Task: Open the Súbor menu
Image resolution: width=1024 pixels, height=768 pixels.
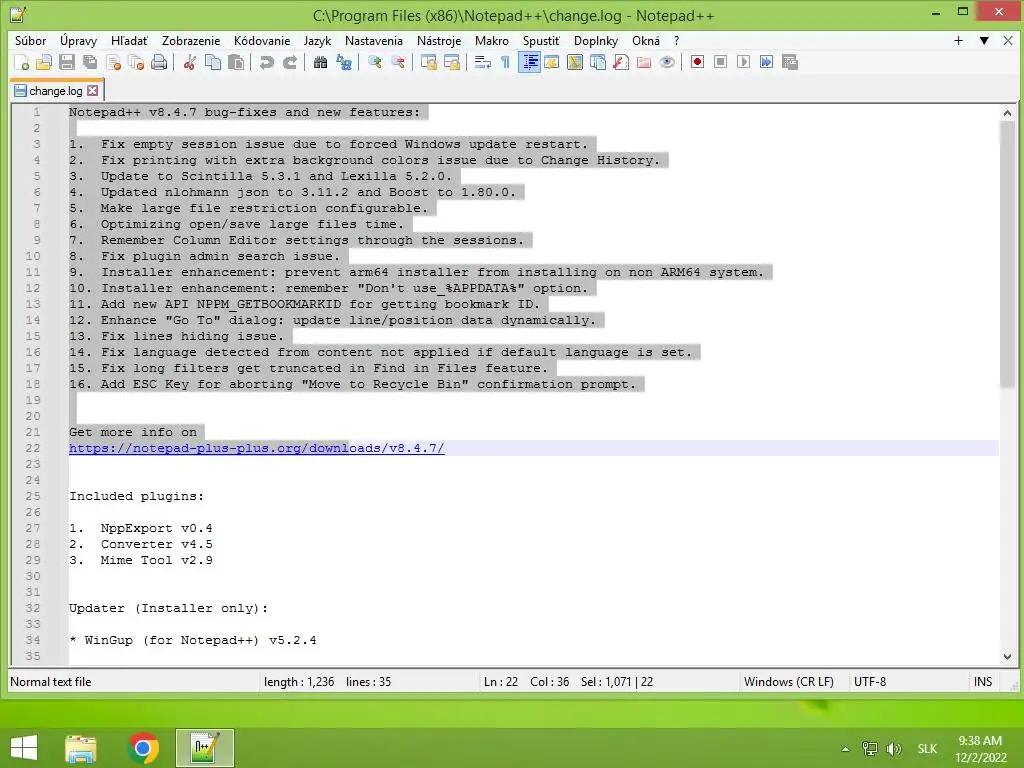Action: [31, 40]
